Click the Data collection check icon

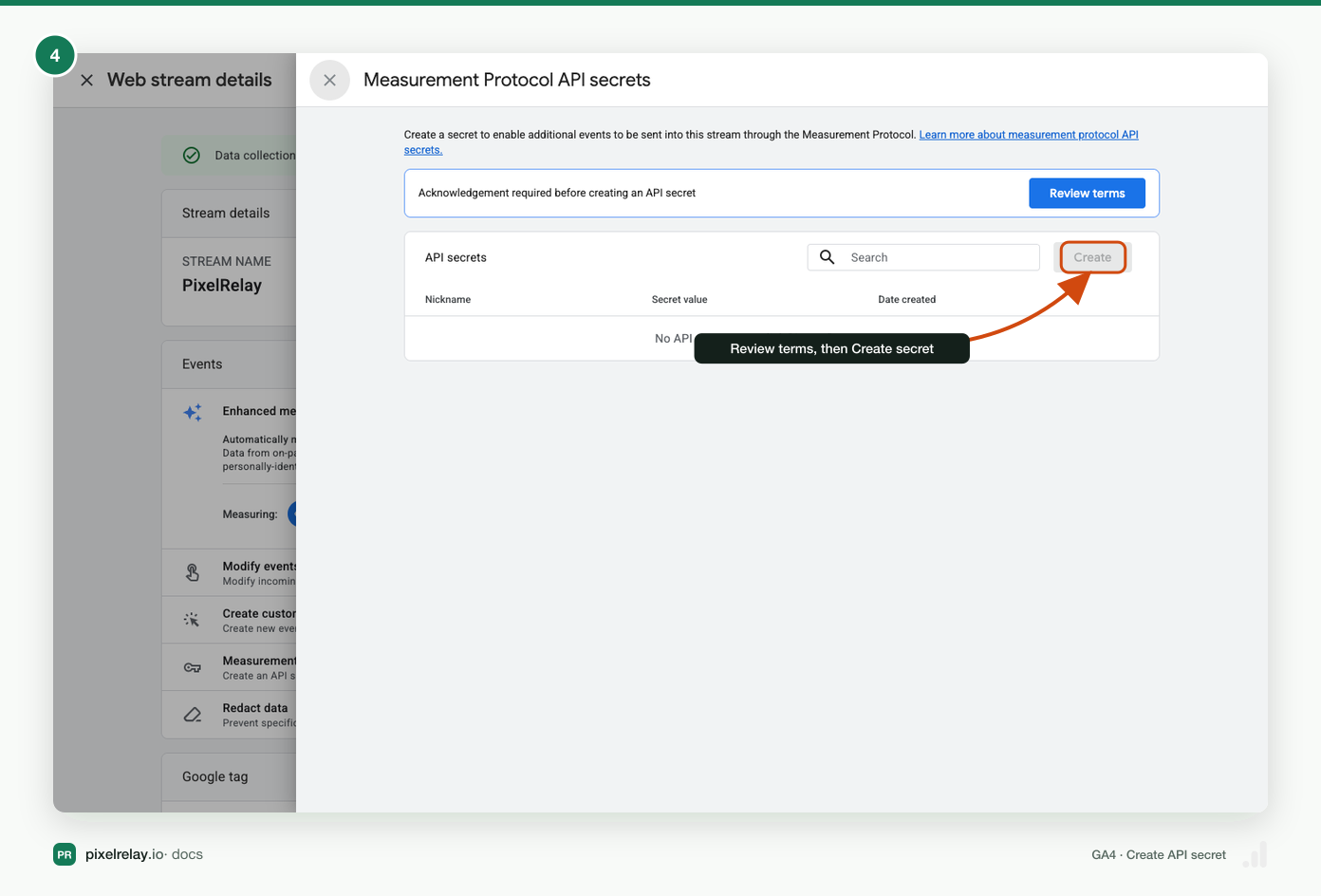tap(192, 156)
